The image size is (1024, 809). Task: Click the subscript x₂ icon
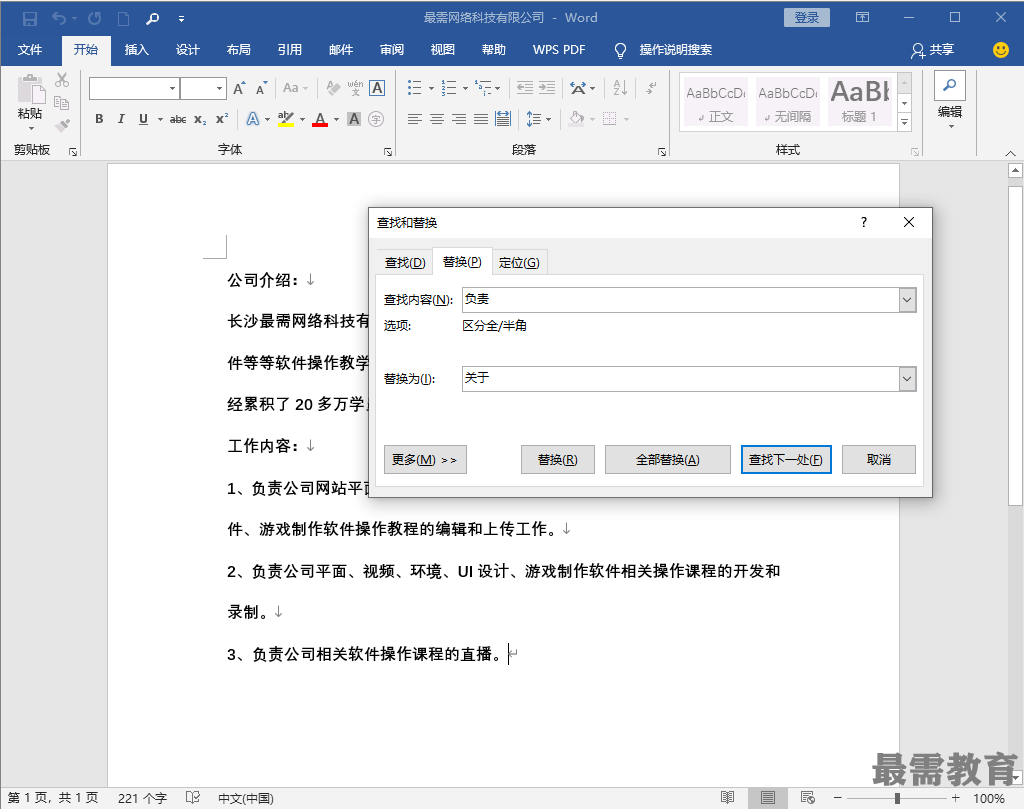[x=200, y=119]
